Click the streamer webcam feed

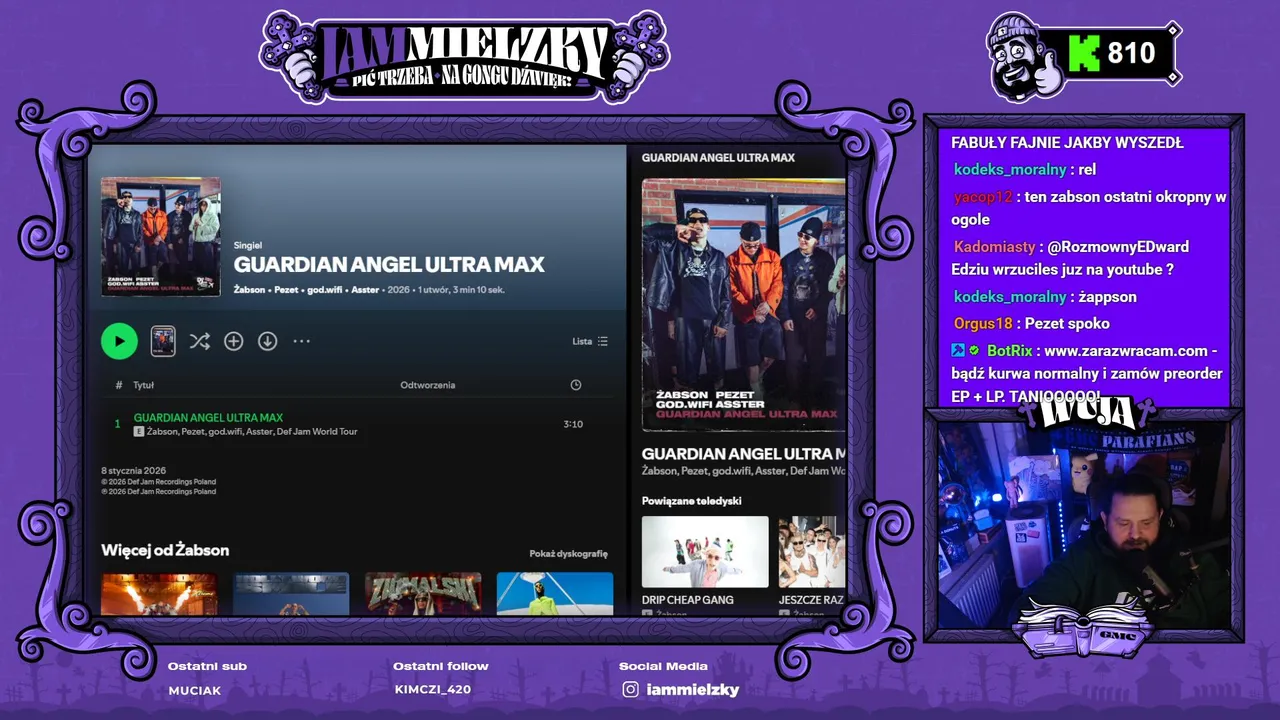click(1084, 525)
